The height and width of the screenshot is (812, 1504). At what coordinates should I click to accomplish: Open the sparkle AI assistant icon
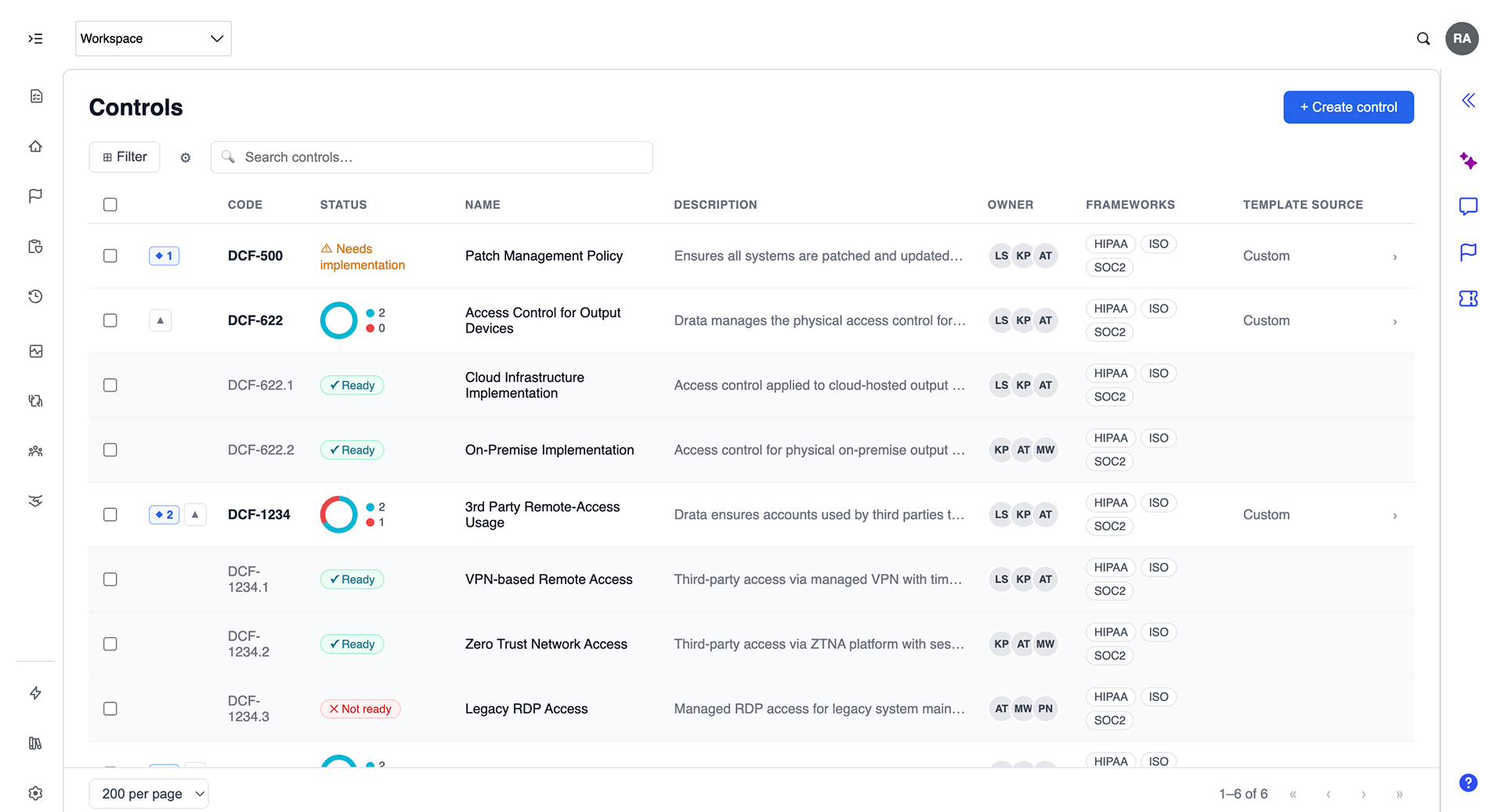1468,161
